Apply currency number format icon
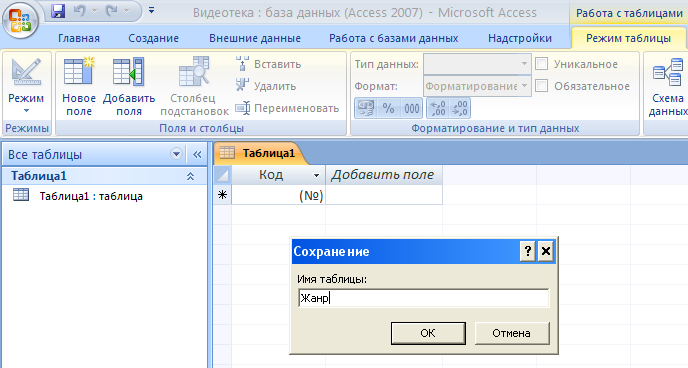 366,108
